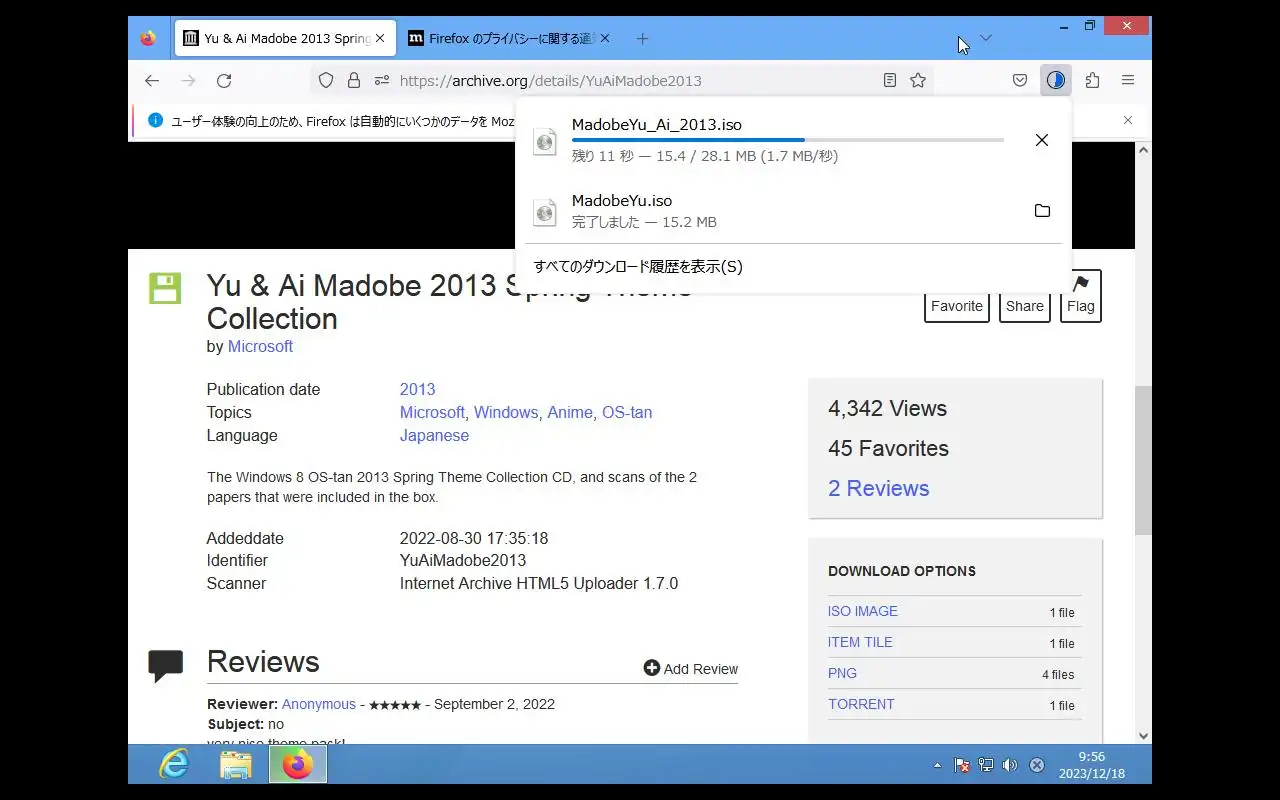Open a new tab with plus button
Screen dimensions: 1280x800
[642, 39]
